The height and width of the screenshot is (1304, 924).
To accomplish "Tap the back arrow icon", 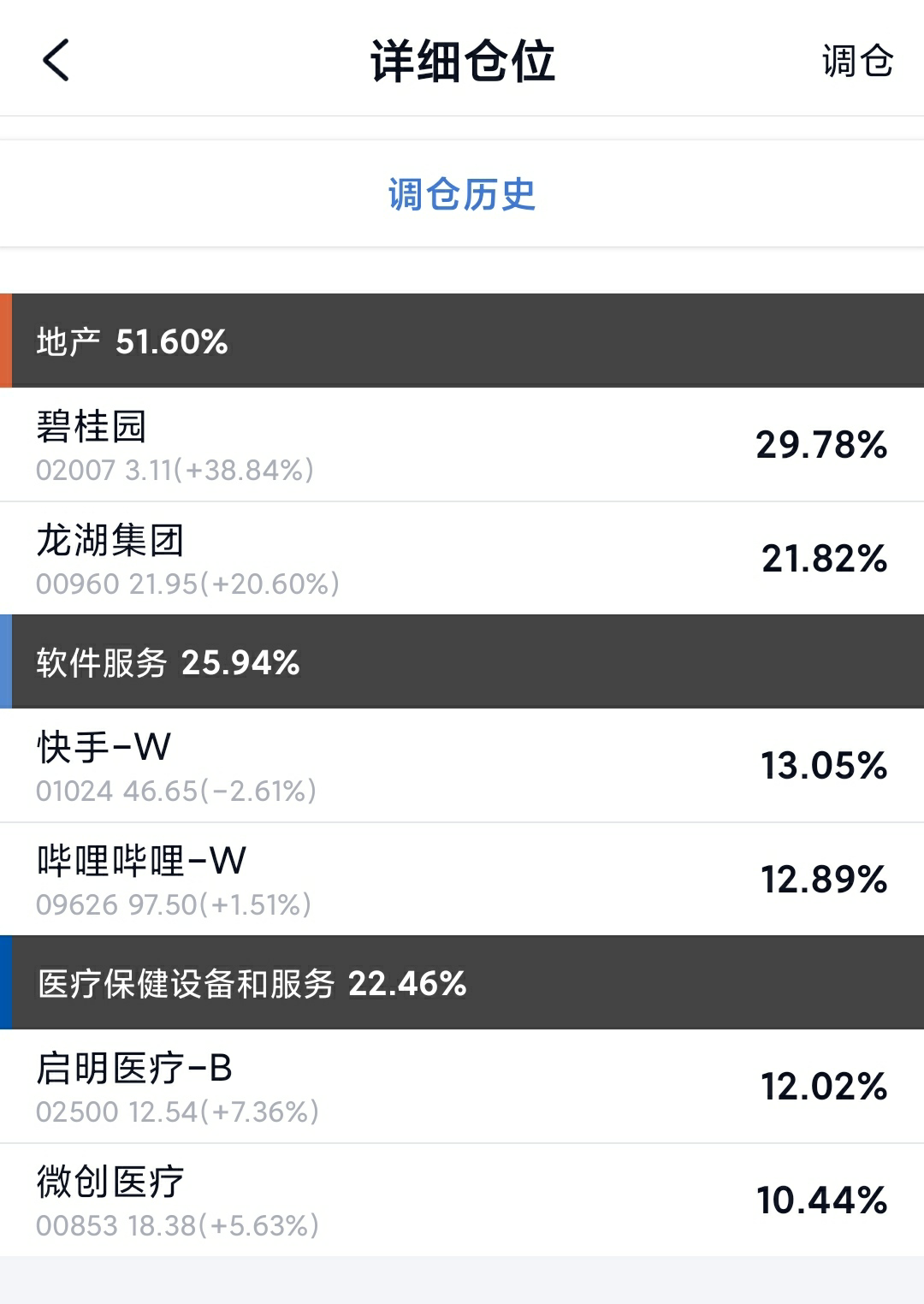I will (x=56, y=61).
